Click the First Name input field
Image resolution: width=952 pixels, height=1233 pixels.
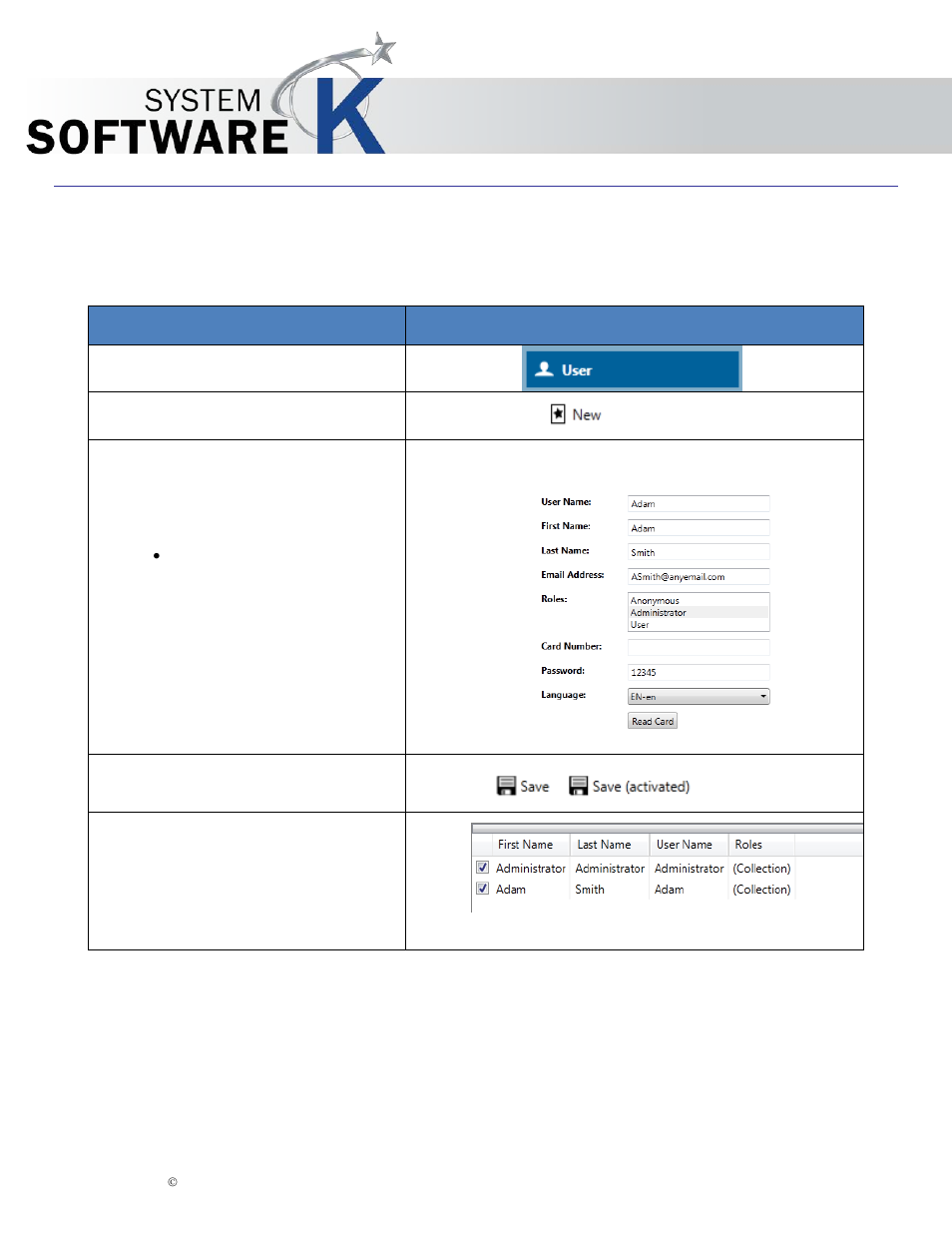(x=699, y=528)
